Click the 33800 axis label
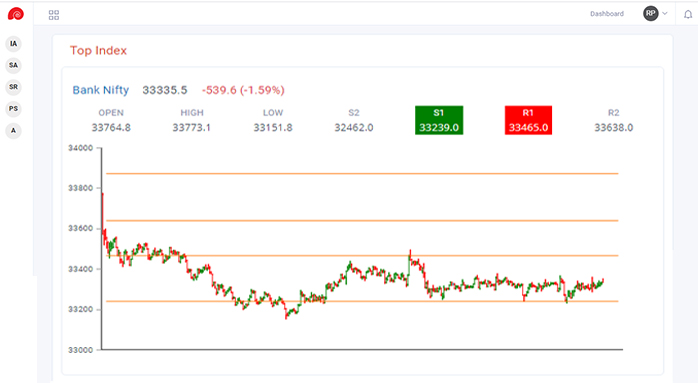The width and height of the screenshot is (698, 383). (x=81, y=188)
